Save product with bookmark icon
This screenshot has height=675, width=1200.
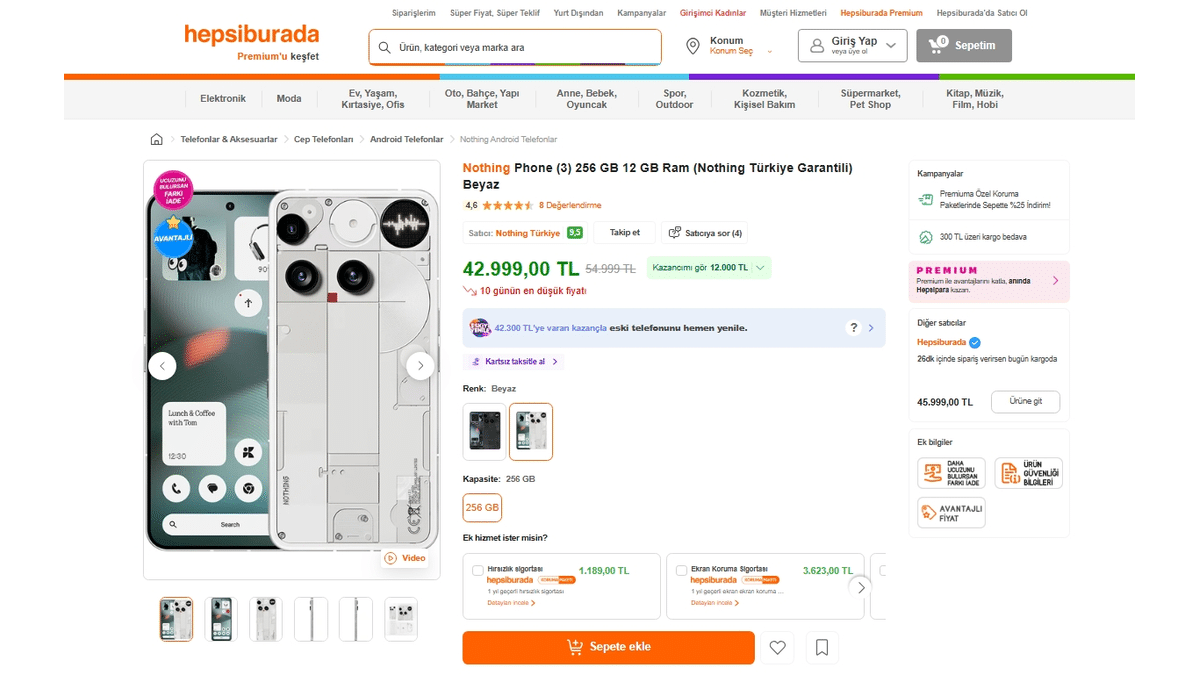(821, 648)
